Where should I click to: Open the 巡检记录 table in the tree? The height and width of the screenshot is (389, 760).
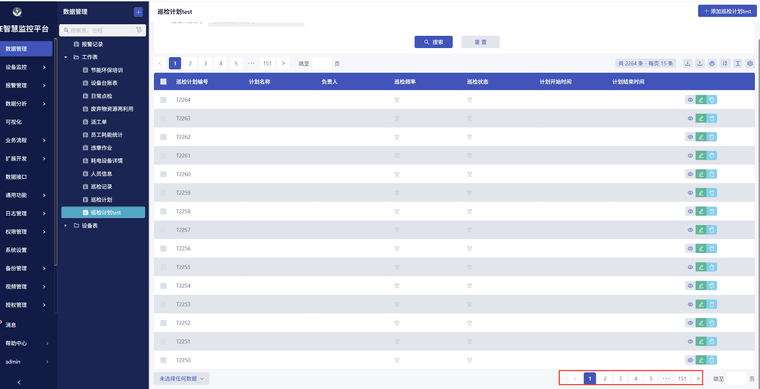(x=101, y=187)
